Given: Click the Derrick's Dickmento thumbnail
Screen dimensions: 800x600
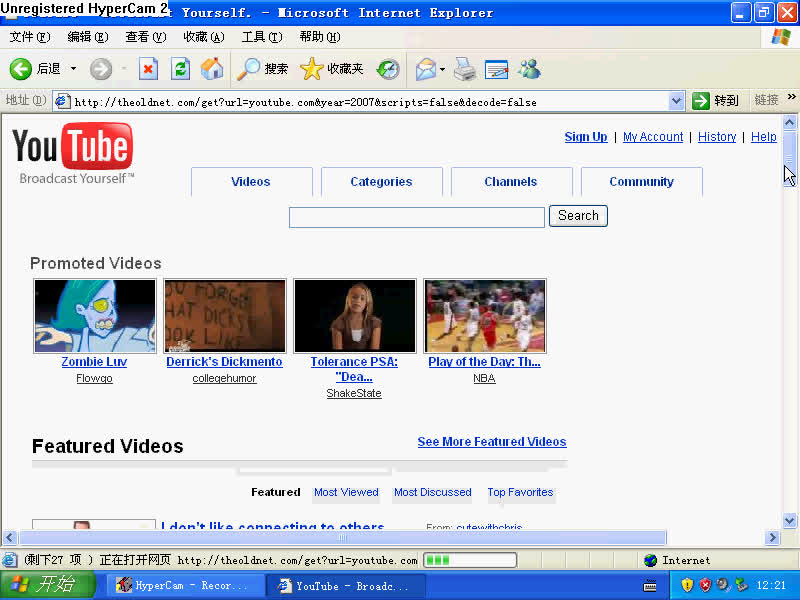Looking at the screenshot, I should tap(225, 316).
